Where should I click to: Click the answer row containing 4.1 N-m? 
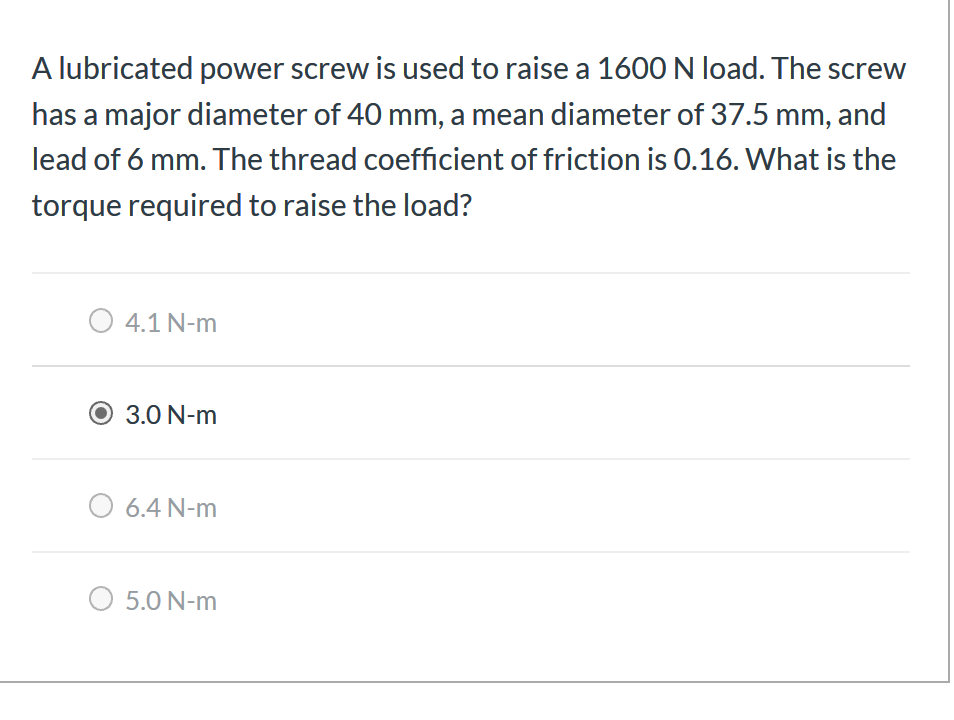[470, 320]
